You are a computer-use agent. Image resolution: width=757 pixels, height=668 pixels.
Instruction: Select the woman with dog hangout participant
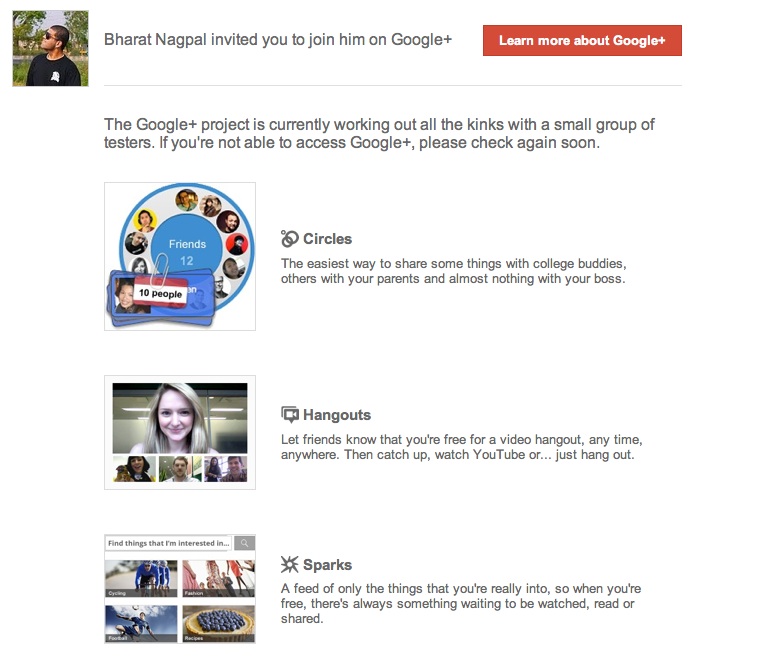[134, 469]
